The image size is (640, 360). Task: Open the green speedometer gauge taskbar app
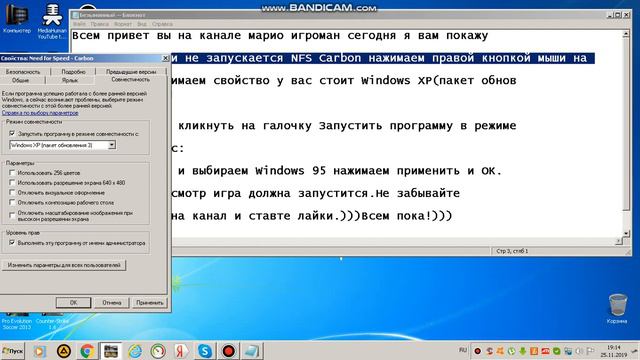[158, 351]
